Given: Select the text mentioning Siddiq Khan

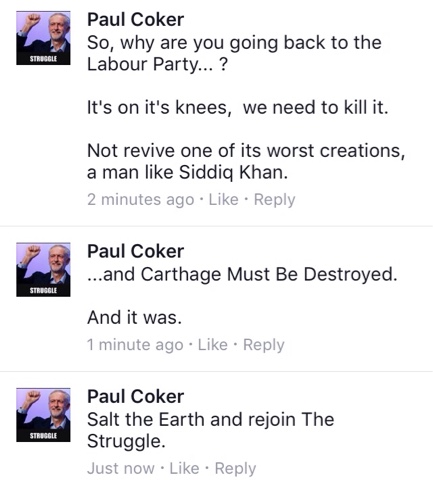Looking at the screenshot, I should pos(246,161).
